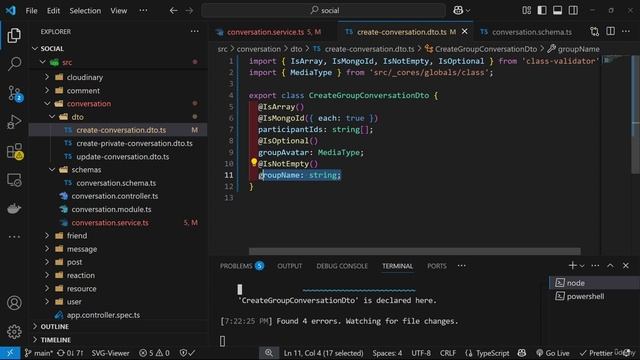Go forward with the right arrow

(x=189, y=10)
